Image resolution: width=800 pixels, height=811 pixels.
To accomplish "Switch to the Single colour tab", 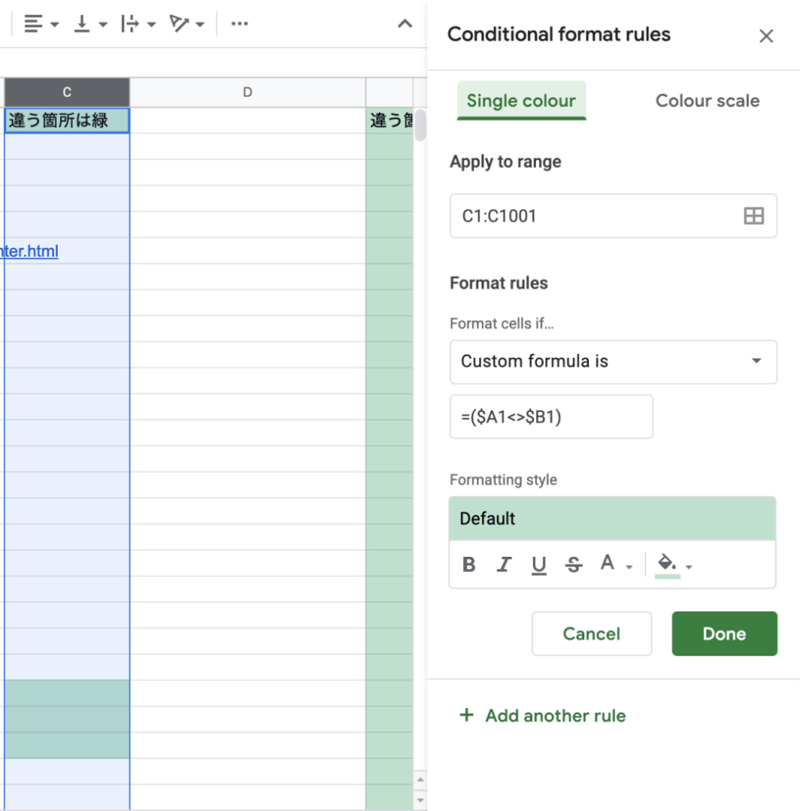I will pos(521,101).
